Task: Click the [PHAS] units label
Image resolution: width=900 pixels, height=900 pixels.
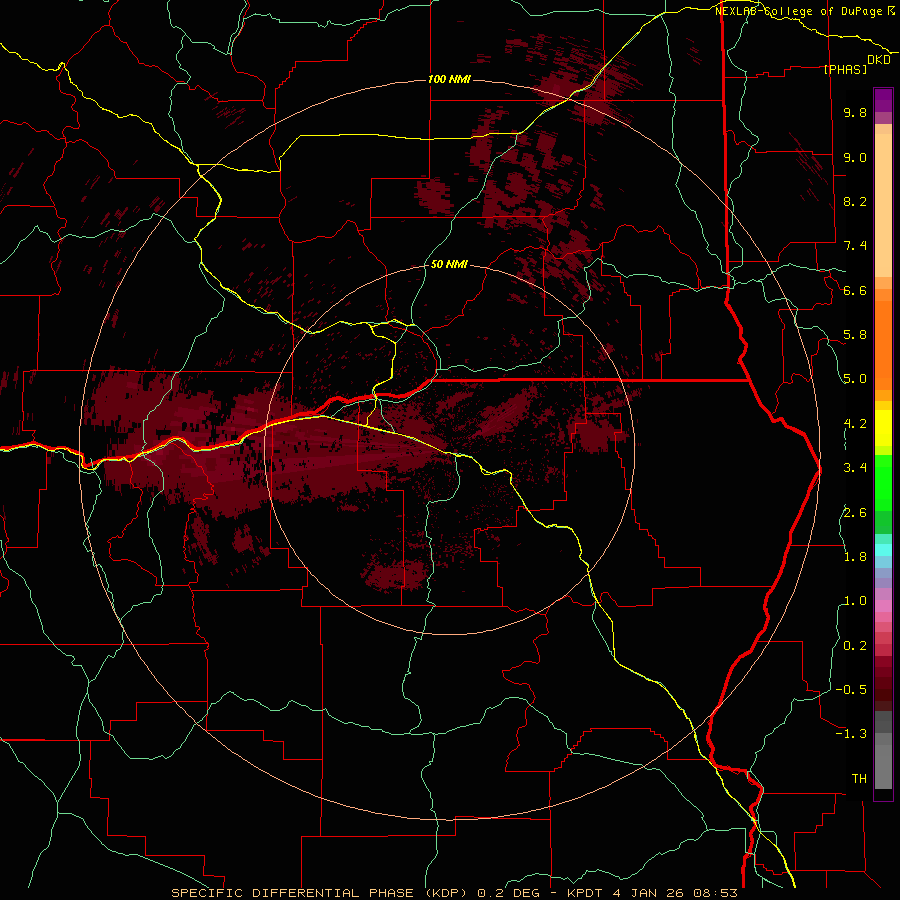Action: [845, 70]
